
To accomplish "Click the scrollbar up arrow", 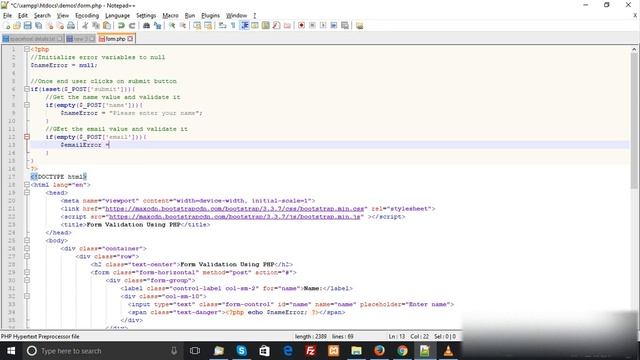I will point(634,49).
